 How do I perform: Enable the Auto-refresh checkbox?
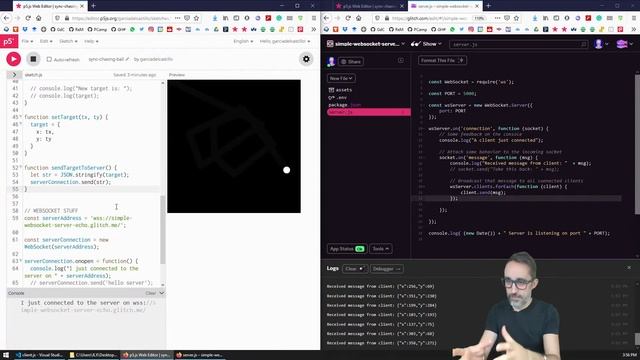(x=49, y=60)
